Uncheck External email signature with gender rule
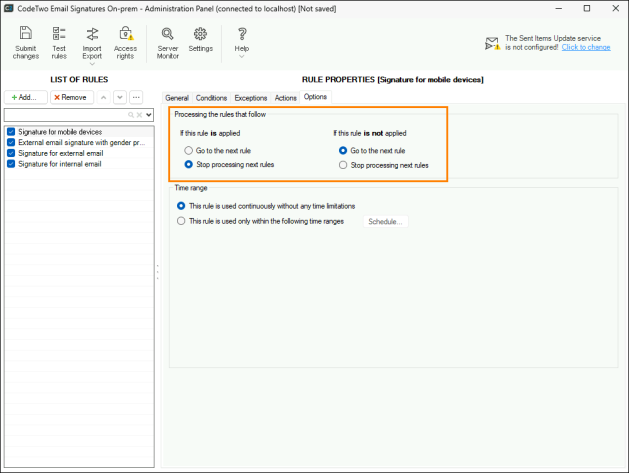This screenshot has width=629, height=473. click(11, 142)
